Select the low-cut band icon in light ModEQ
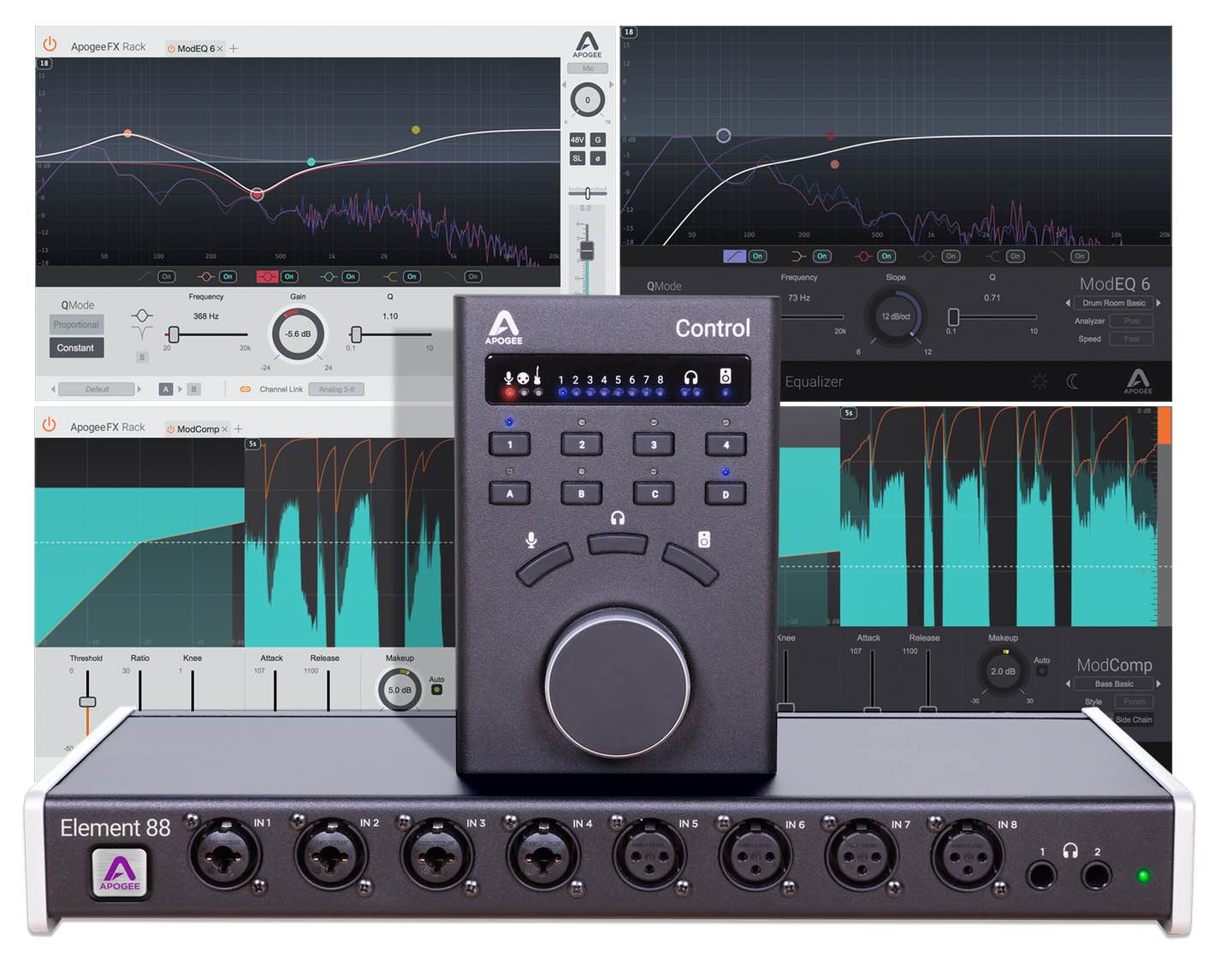 145,276
